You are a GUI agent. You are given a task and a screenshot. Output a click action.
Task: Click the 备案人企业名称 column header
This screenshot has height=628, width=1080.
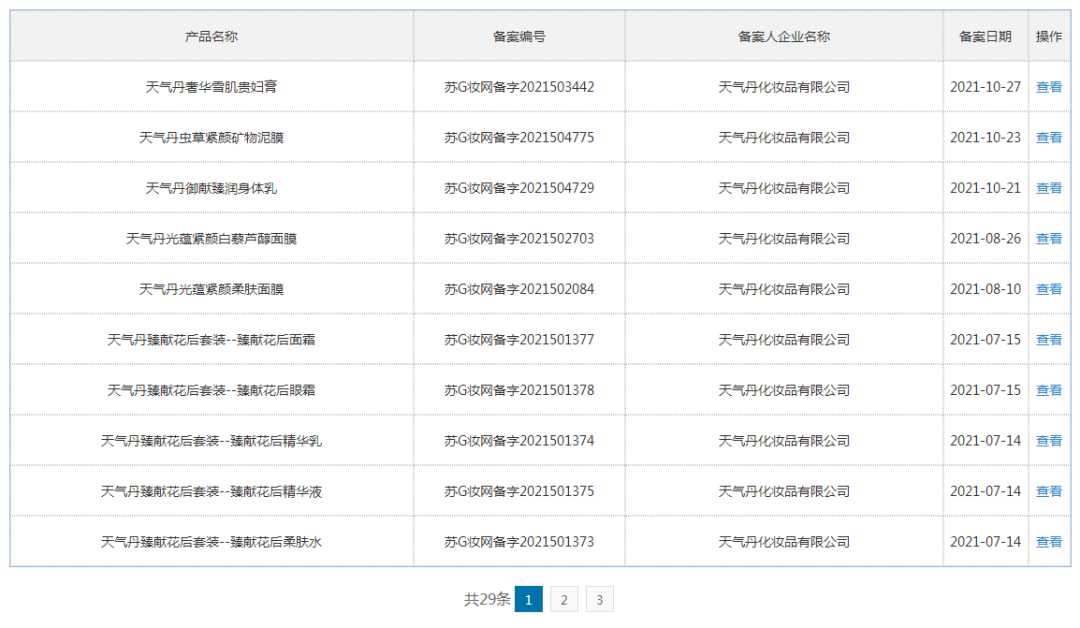coord(784,36)
